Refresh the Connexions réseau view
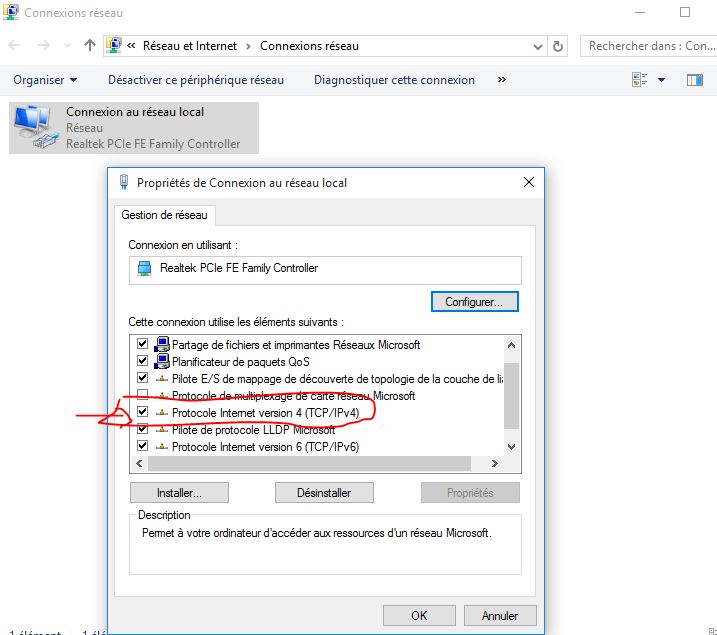This screenshot has width=717, height=635. 557,46
